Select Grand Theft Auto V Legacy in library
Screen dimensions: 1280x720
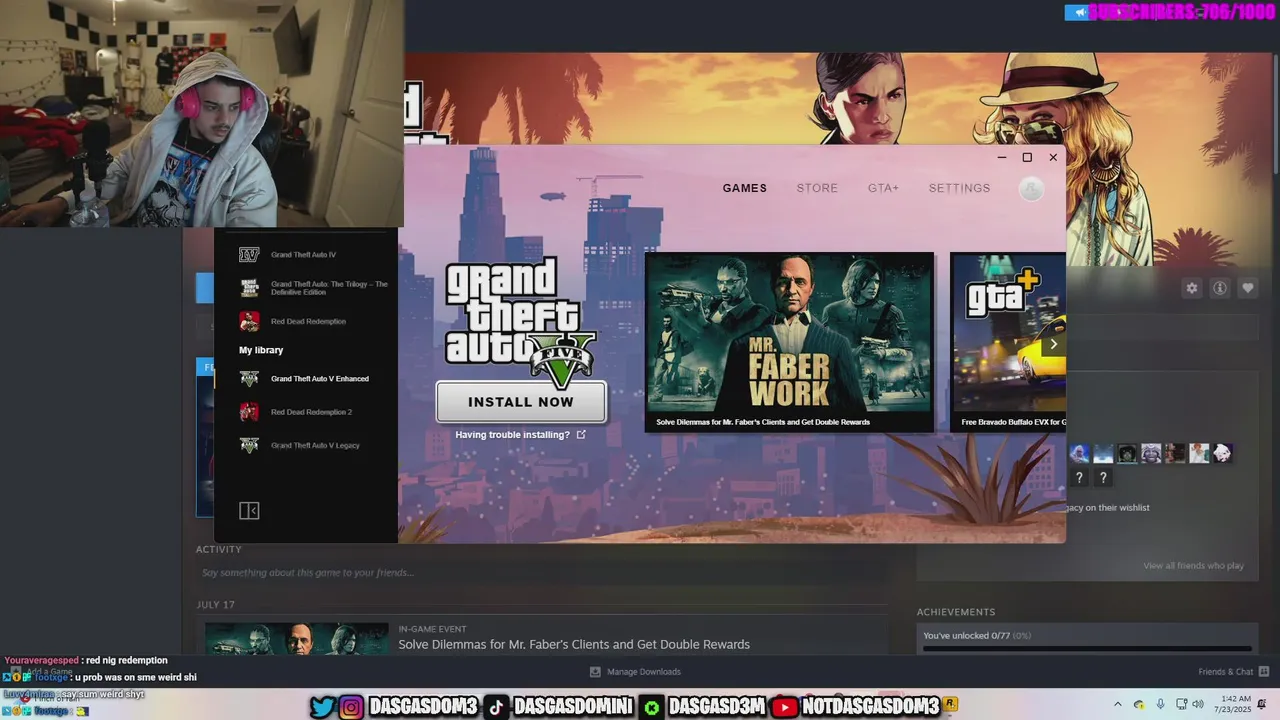[x=300, y=445]
